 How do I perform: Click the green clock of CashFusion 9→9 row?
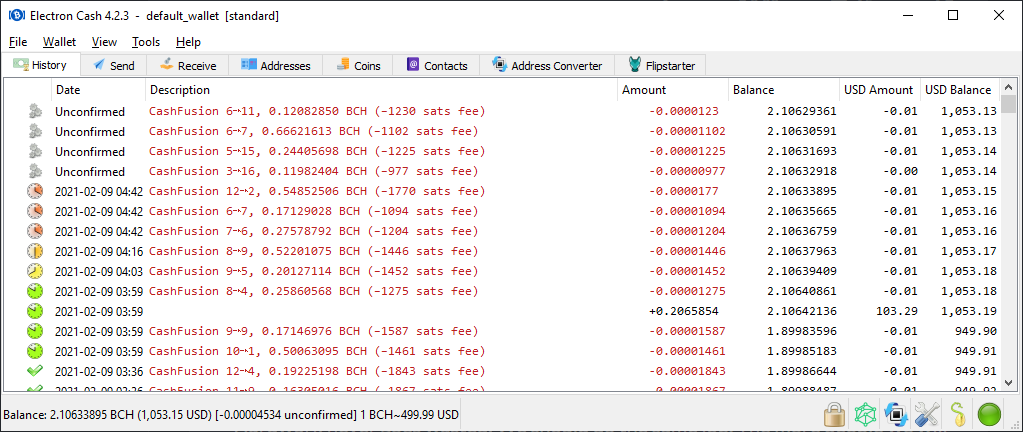coord(35,332)
